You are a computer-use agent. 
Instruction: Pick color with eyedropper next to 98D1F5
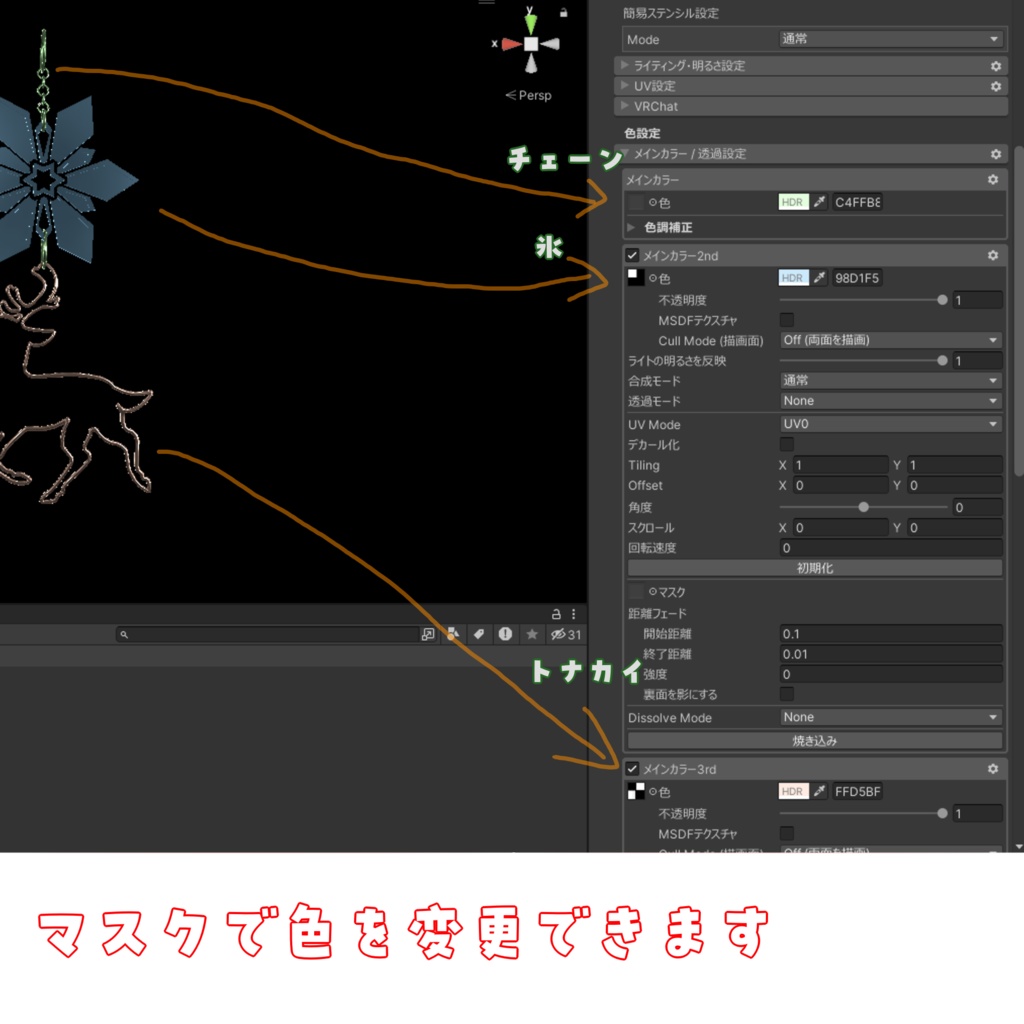coord(819,278)
